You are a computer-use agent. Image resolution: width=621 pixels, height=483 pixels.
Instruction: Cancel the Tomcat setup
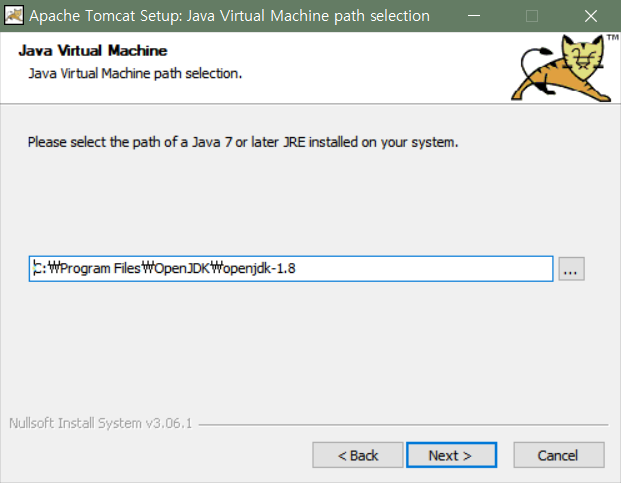559,455
